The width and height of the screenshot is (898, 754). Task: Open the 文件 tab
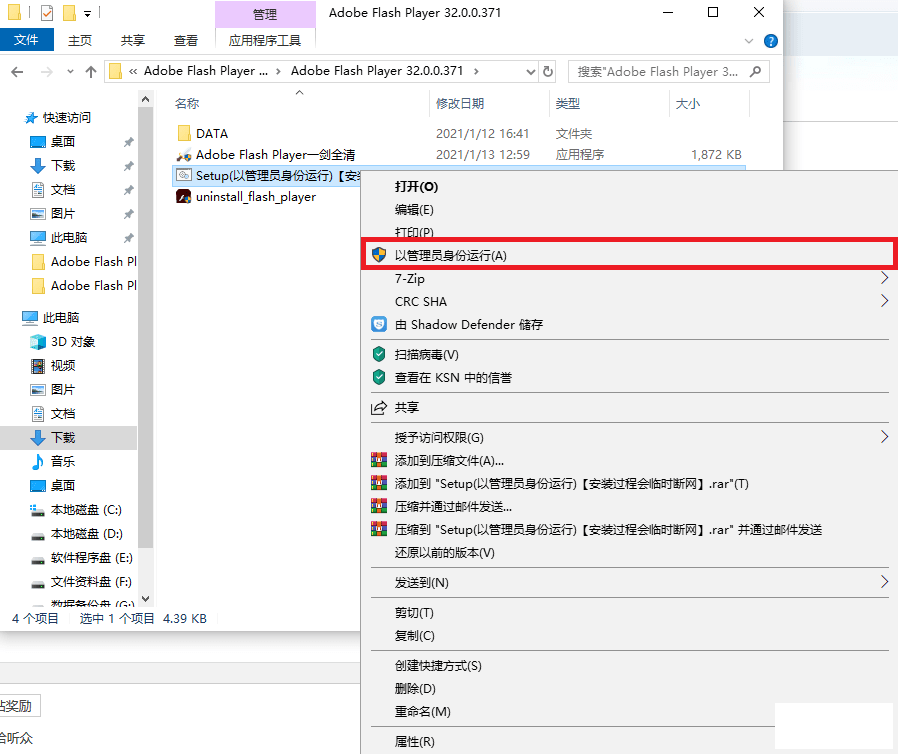click(26, 40)
